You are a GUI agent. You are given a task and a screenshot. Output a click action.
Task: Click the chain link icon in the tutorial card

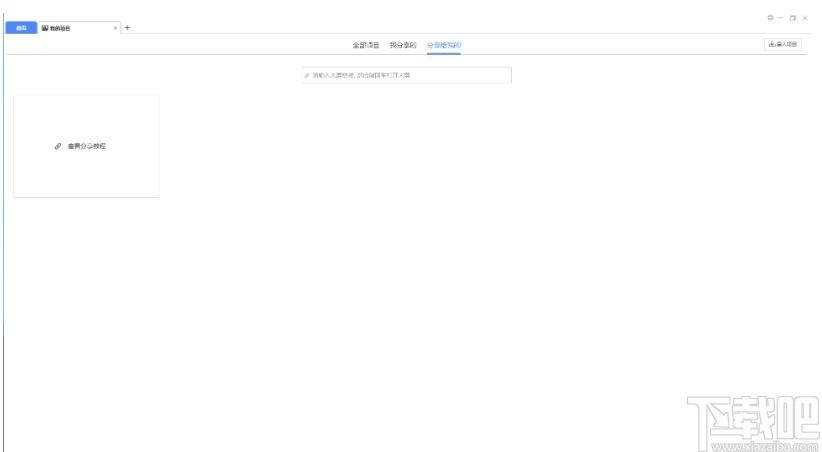click(x=58, y=146)
